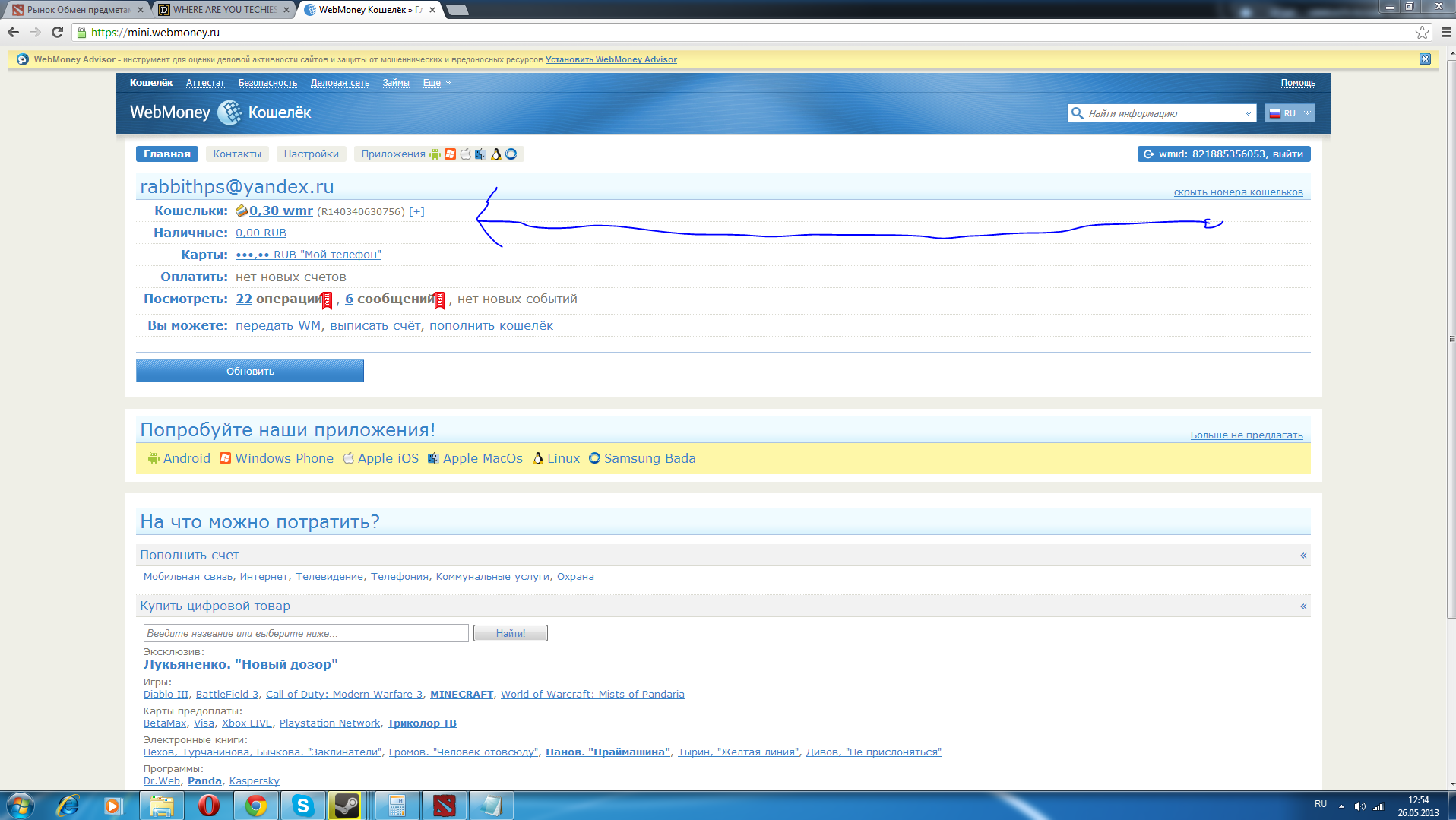Click the Найти! button
This screenshot has width=1456, height=820.
[511, 633]
